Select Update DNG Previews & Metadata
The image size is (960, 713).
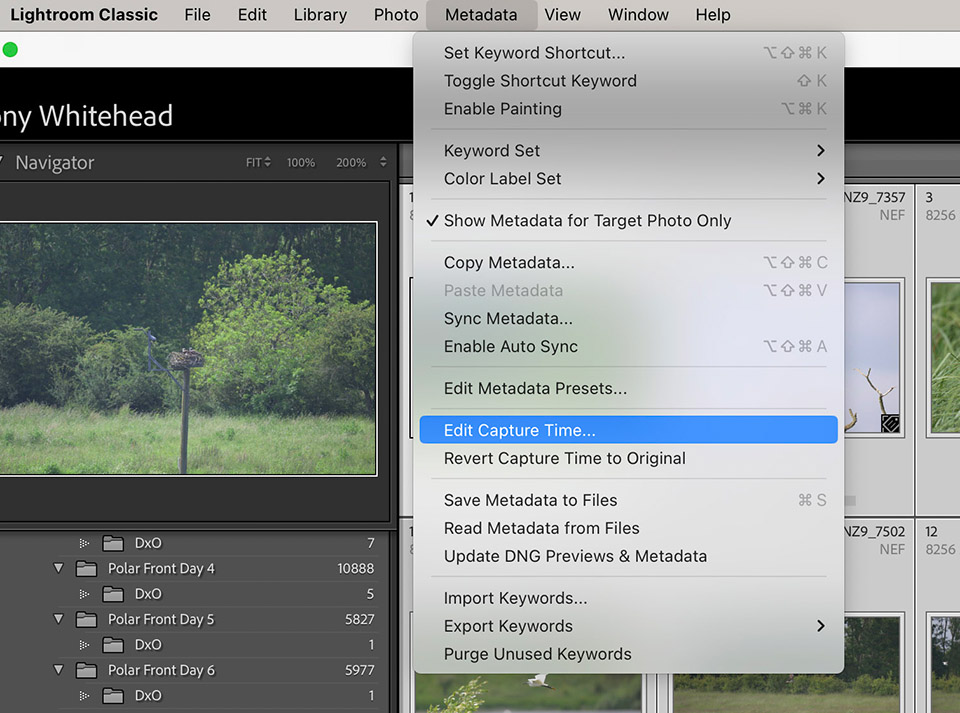[x=629, y=556]
